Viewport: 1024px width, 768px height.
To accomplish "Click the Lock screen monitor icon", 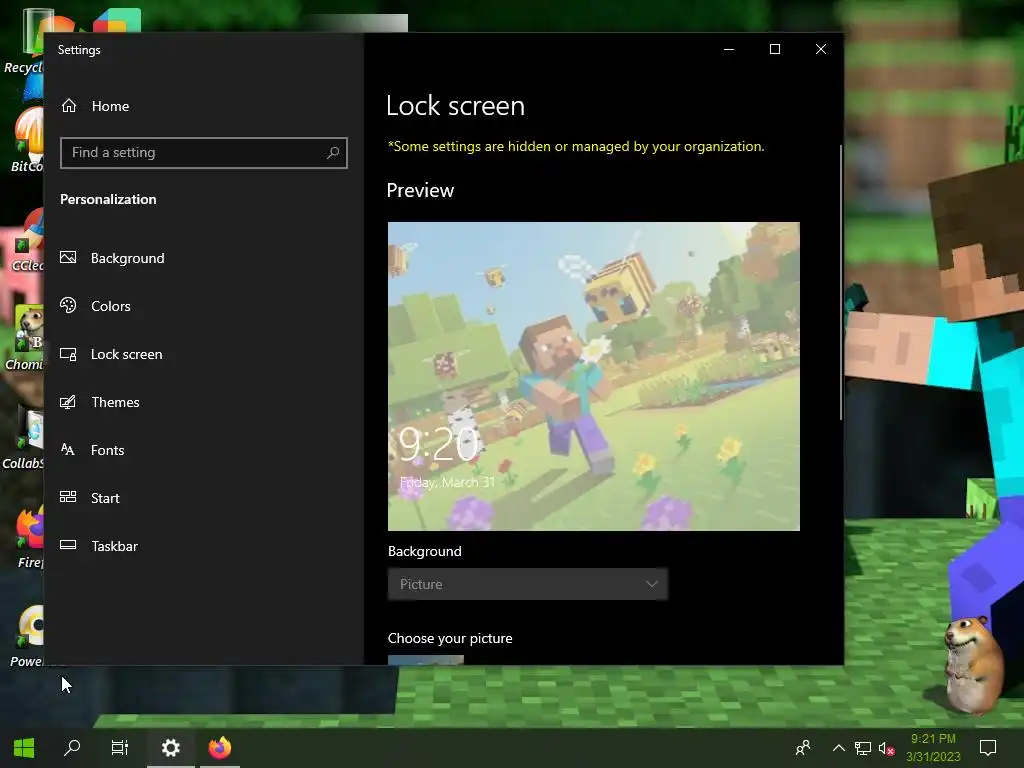I will 68,354.
